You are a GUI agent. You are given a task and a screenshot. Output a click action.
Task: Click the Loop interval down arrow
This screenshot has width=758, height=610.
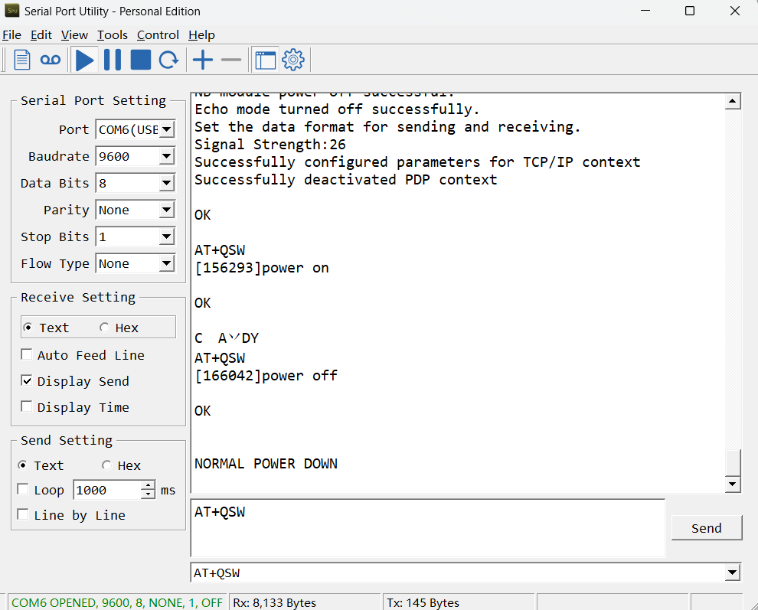(148, 494)
